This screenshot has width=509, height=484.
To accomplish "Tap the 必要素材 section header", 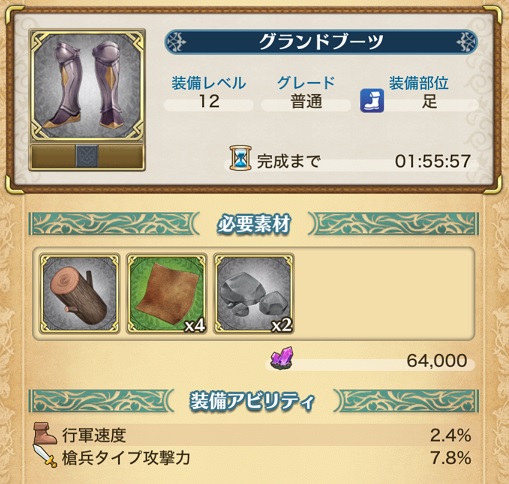I will pyautogui.click(x=254, y=224).
